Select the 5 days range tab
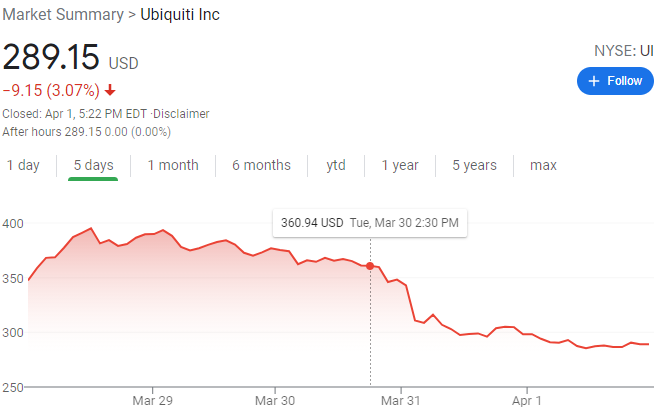 pos(93,165)
